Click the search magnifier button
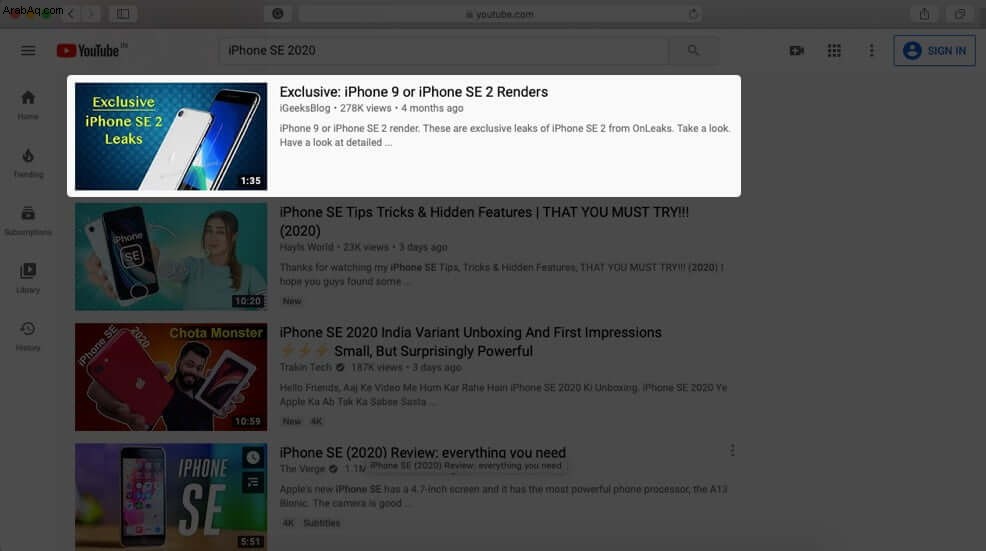986x551 pixels. click(x=693, y=50)
